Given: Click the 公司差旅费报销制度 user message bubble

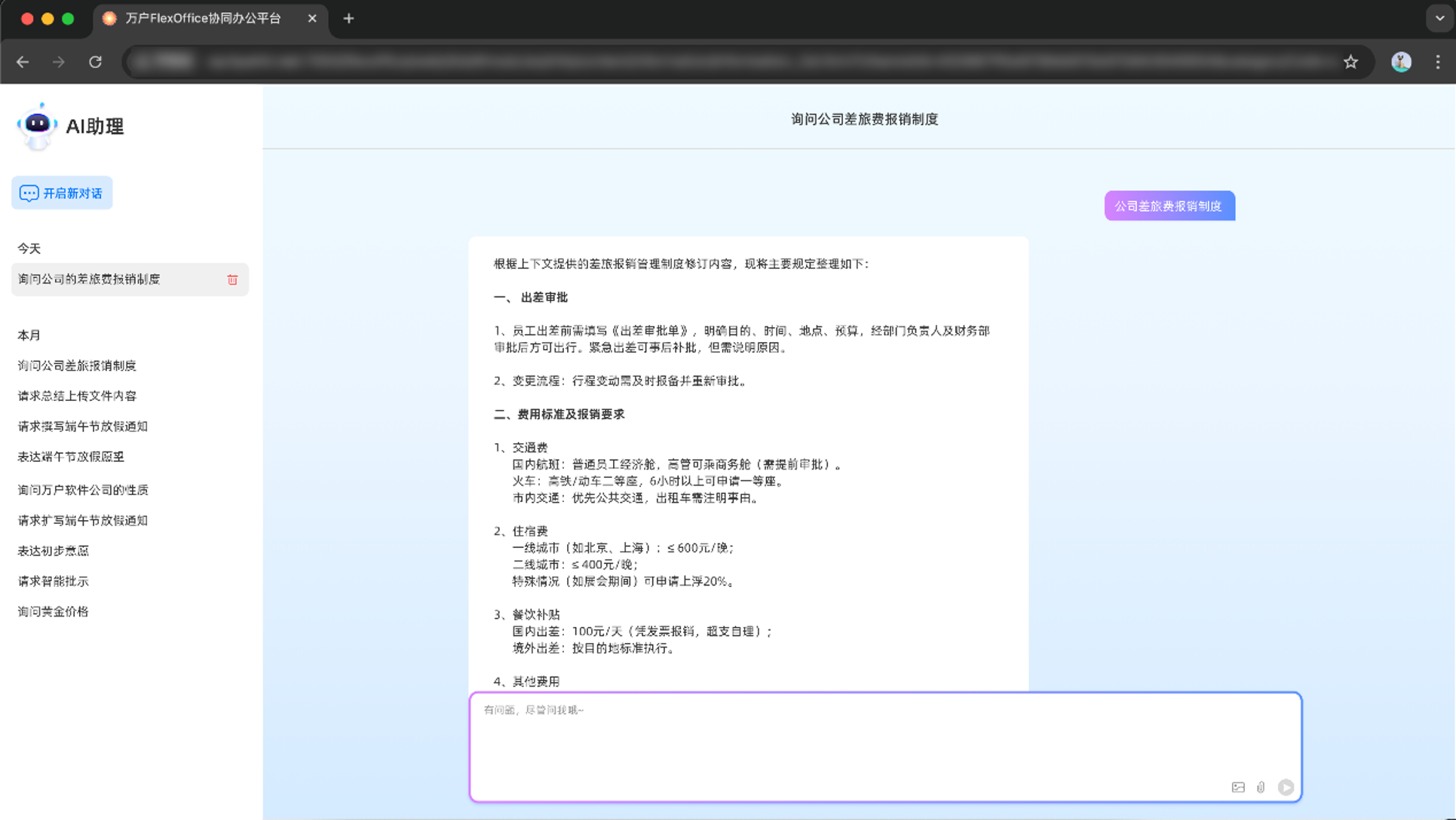Looking at the screenshot, I should 1169,206.
